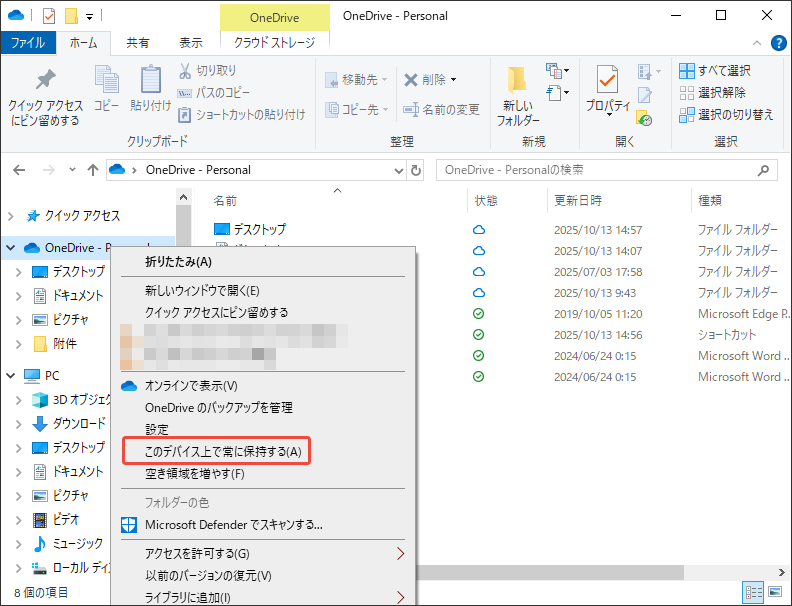Open the デスクトップ folder in the file list

[x=250, y=229]
